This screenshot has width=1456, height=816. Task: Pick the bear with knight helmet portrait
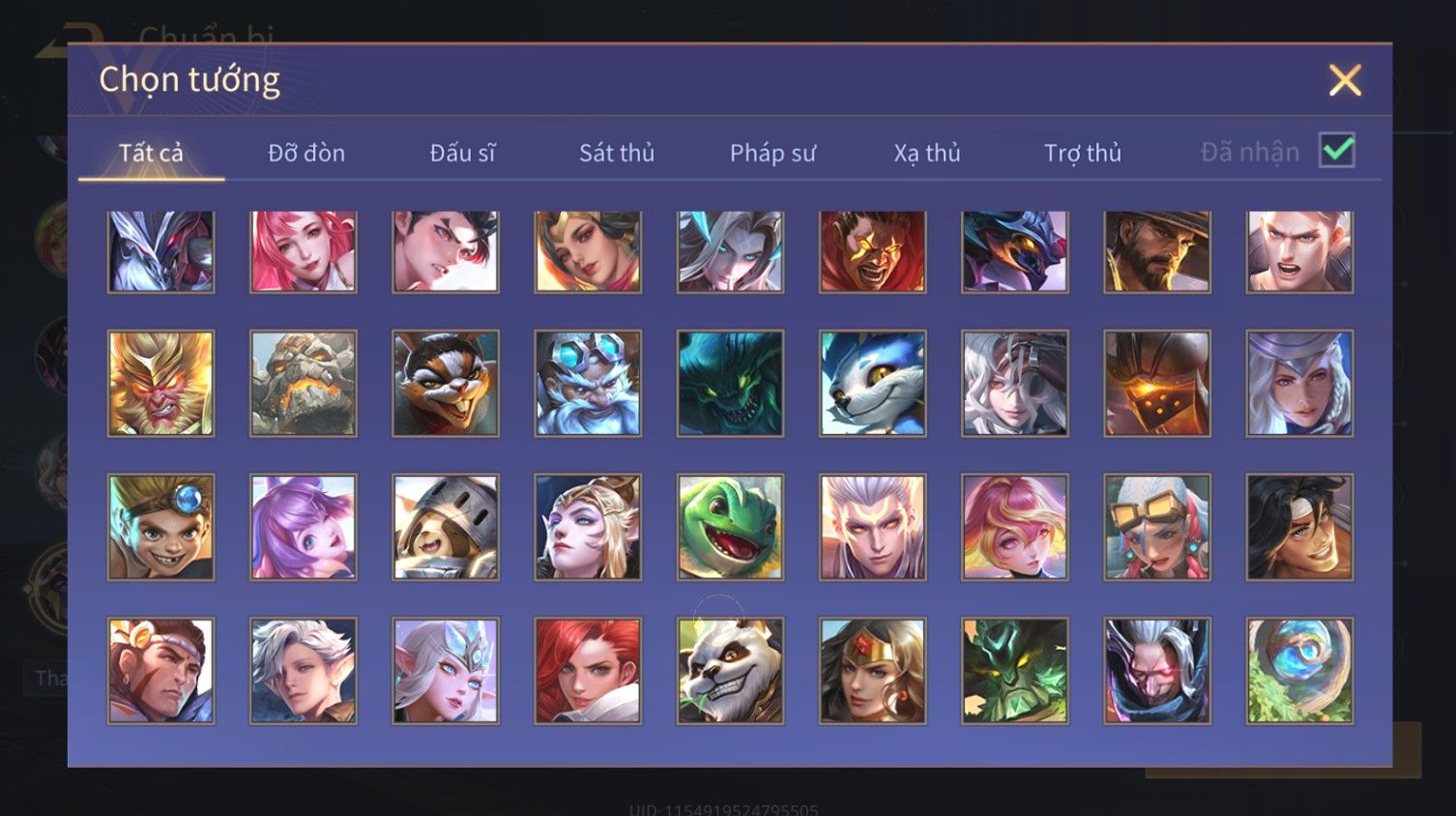click(x=446, y=527)
